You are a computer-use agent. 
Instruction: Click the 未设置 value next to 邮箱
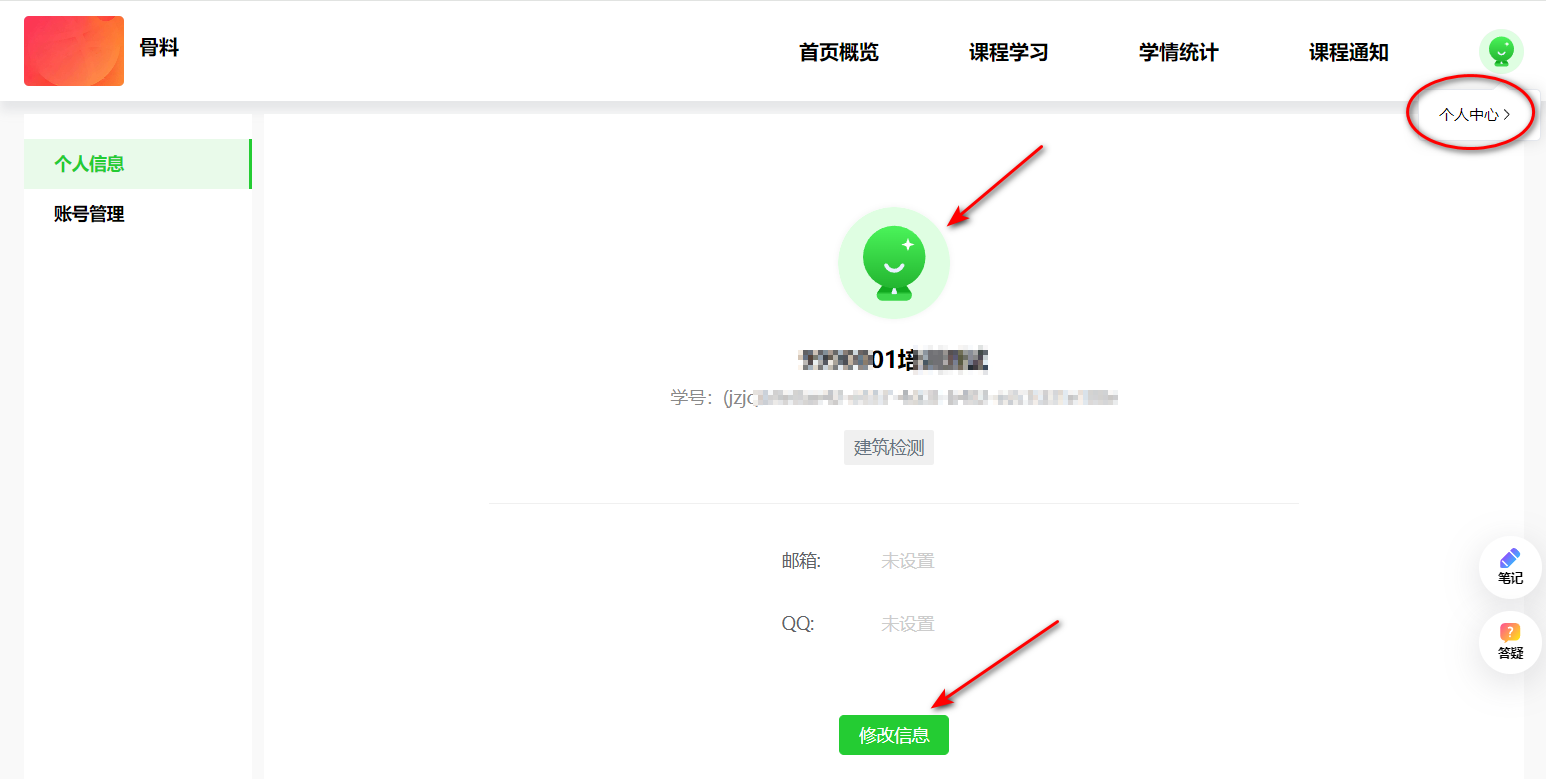[x=907, y=561]
